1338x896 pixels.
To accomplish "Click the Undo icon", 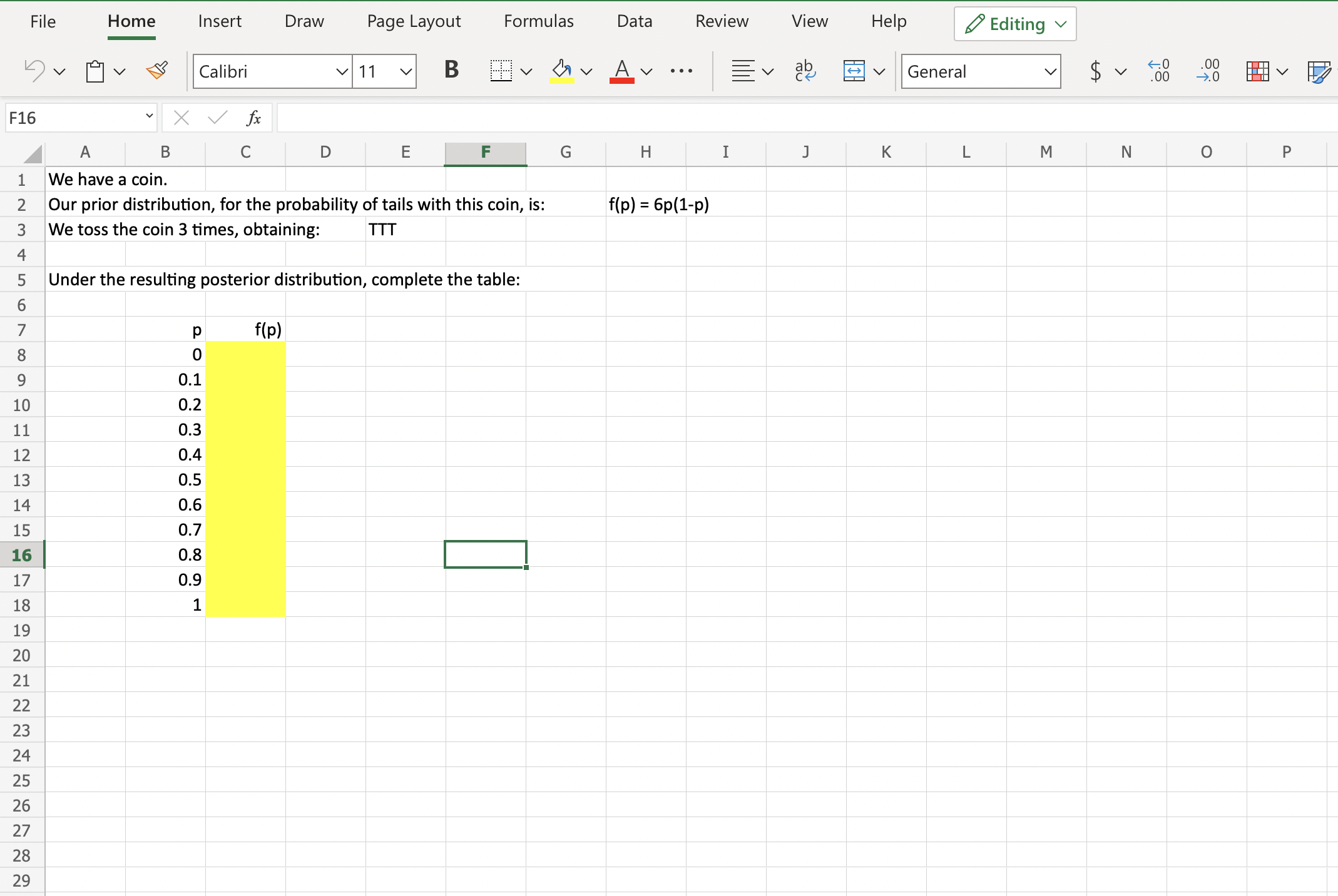I will click(x=34, y=71).
